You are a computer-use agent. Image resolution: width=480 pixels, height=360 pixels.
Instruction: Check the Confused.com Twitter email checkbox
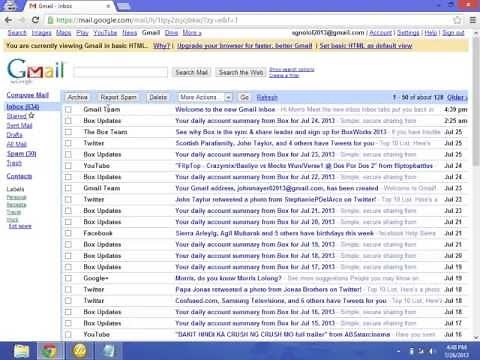tap(68, 301)
